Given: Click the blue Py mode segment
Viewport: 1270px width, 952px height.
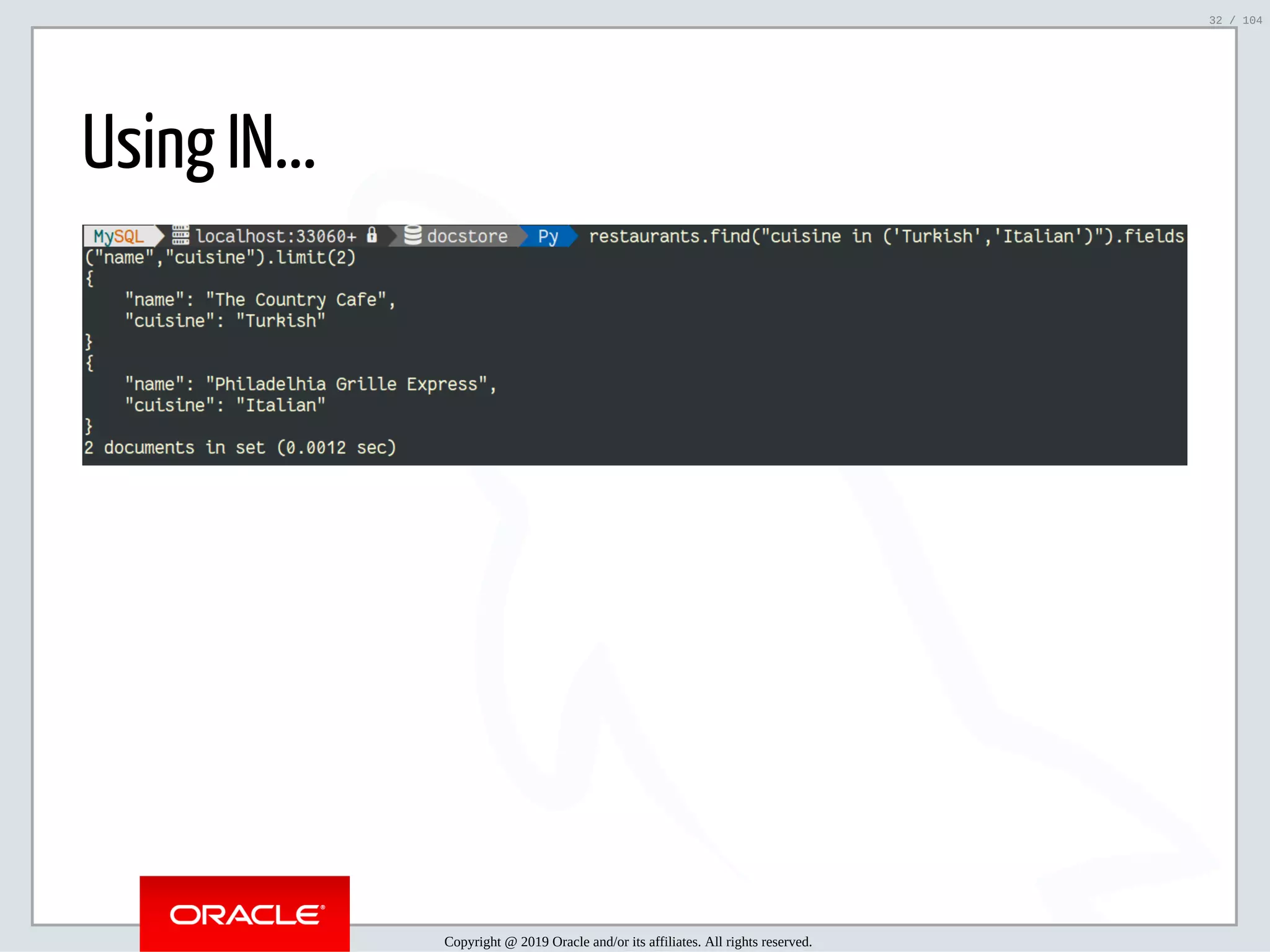Looking at the screenshot, I should (548, 236).
